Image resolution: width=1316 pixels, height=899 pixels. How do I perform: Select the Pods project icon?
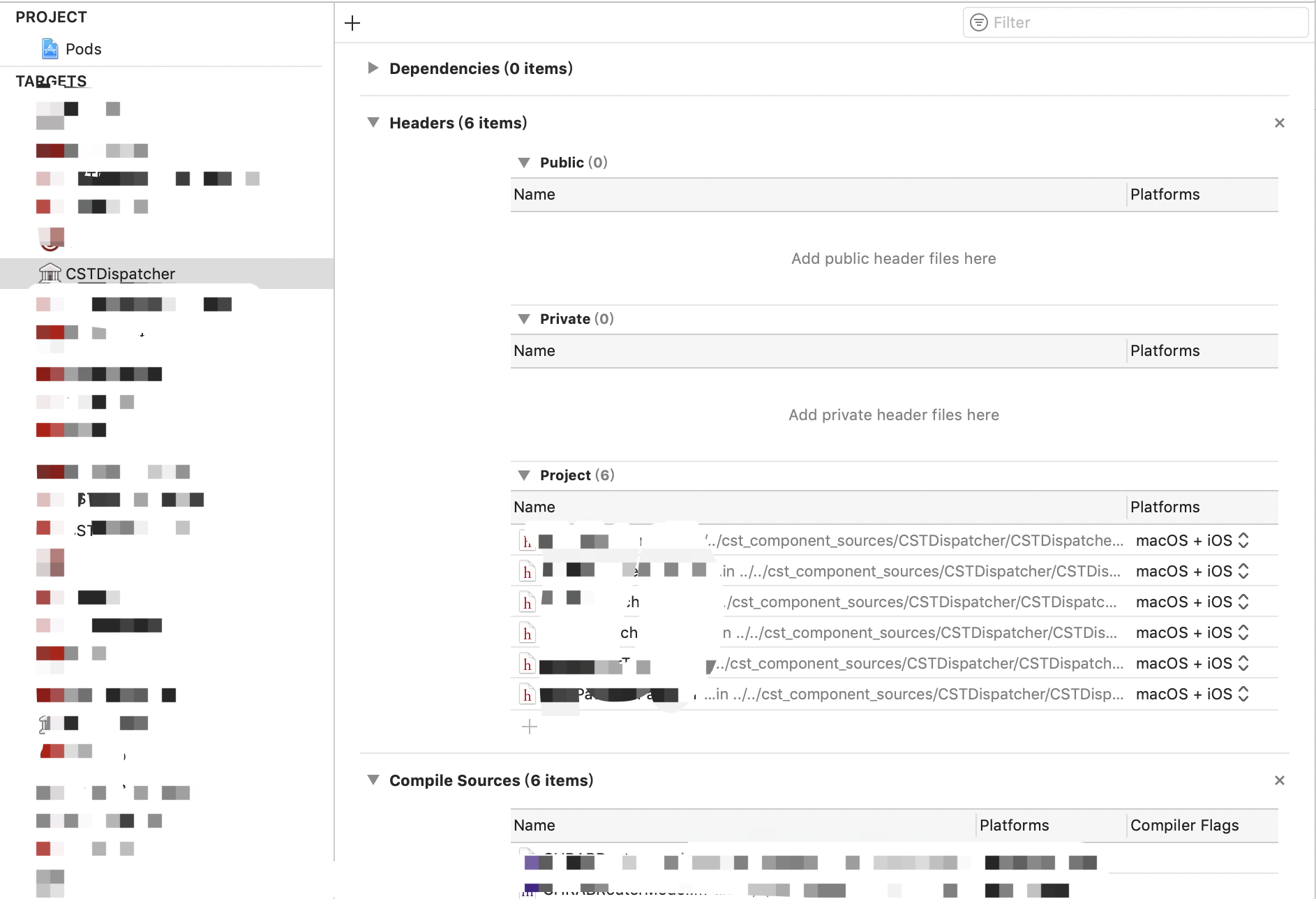(49, 49)
